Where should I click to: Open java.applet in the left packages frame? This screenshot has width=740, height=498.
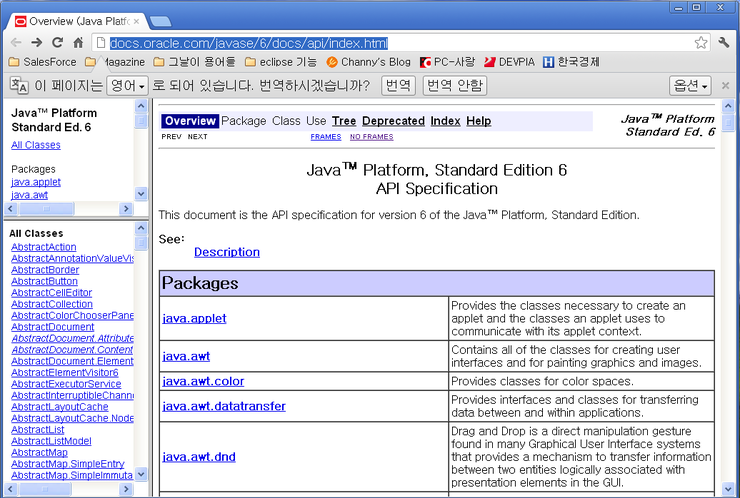coord(36,182)
